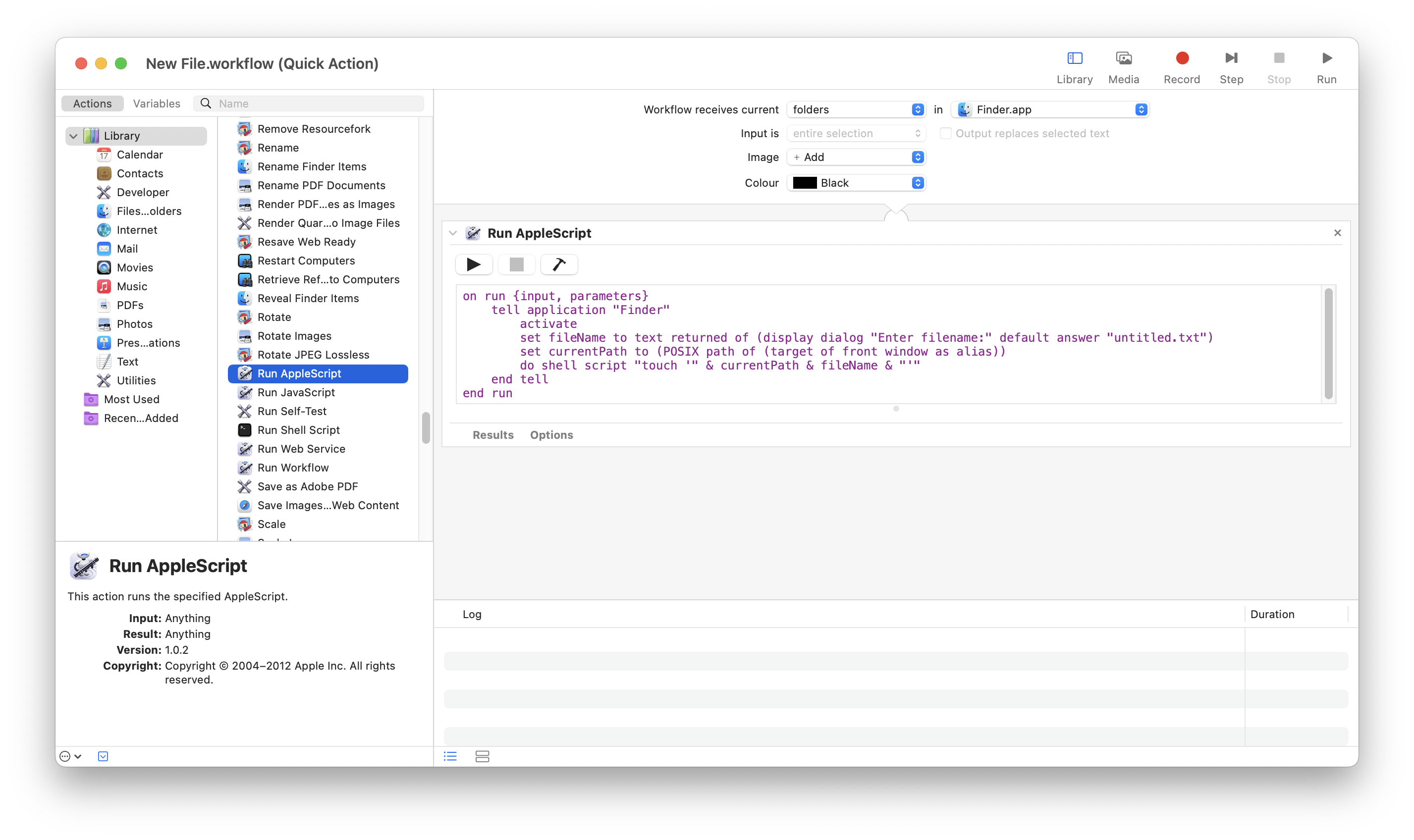Select Music category
The width and height of the screenshot is (1414, 840).
122,286
